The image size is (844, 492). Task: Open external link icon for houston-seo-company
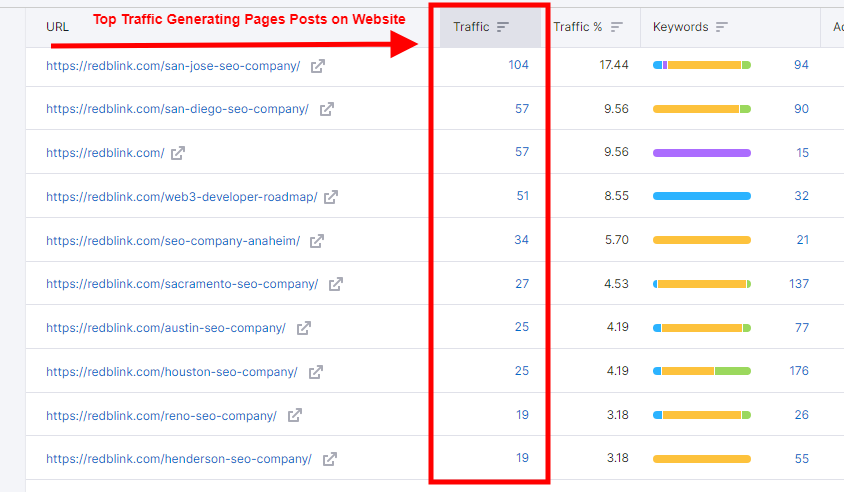(315, 372)
